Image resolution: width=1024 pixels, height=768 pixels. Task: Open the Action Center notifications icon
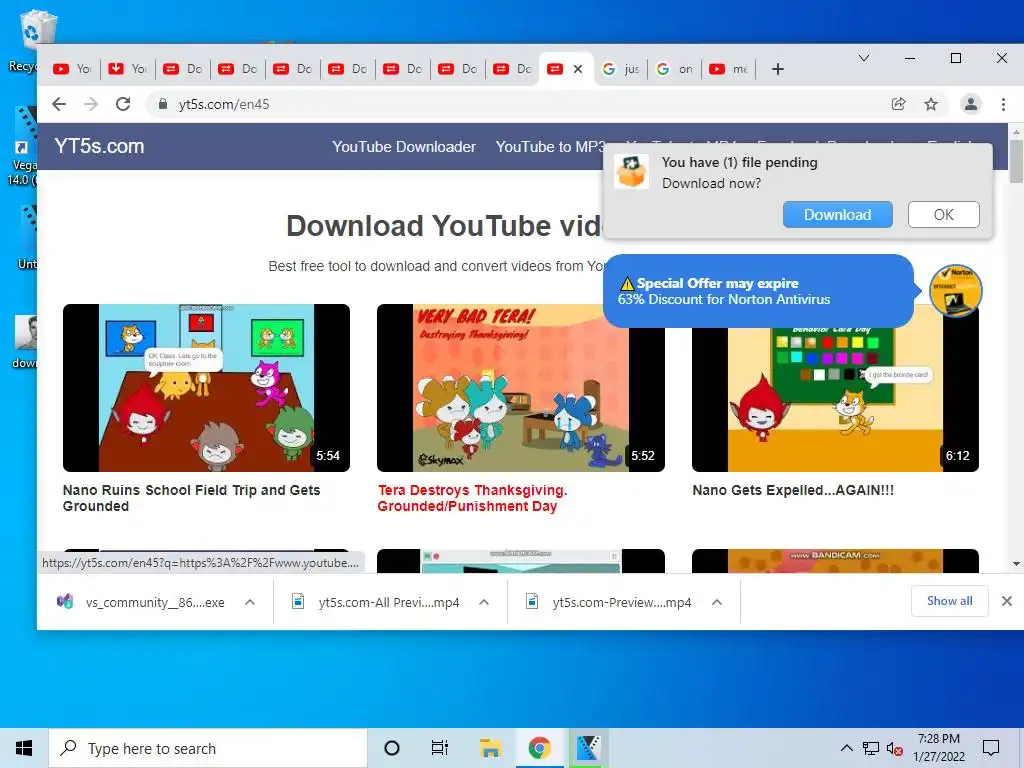991,748
